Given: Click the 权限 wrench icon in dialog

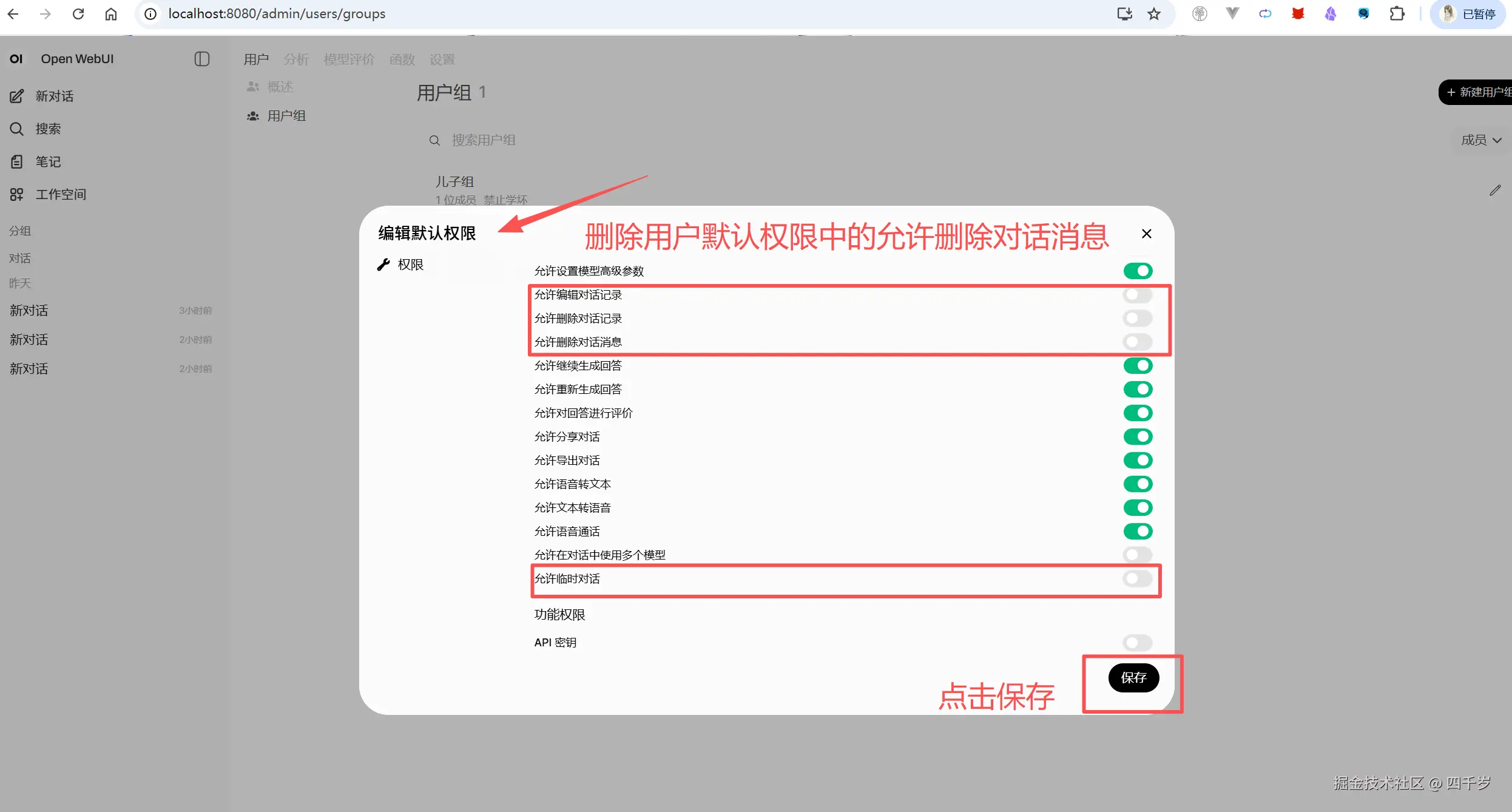Looking at the screenshot, I should 384,264.
